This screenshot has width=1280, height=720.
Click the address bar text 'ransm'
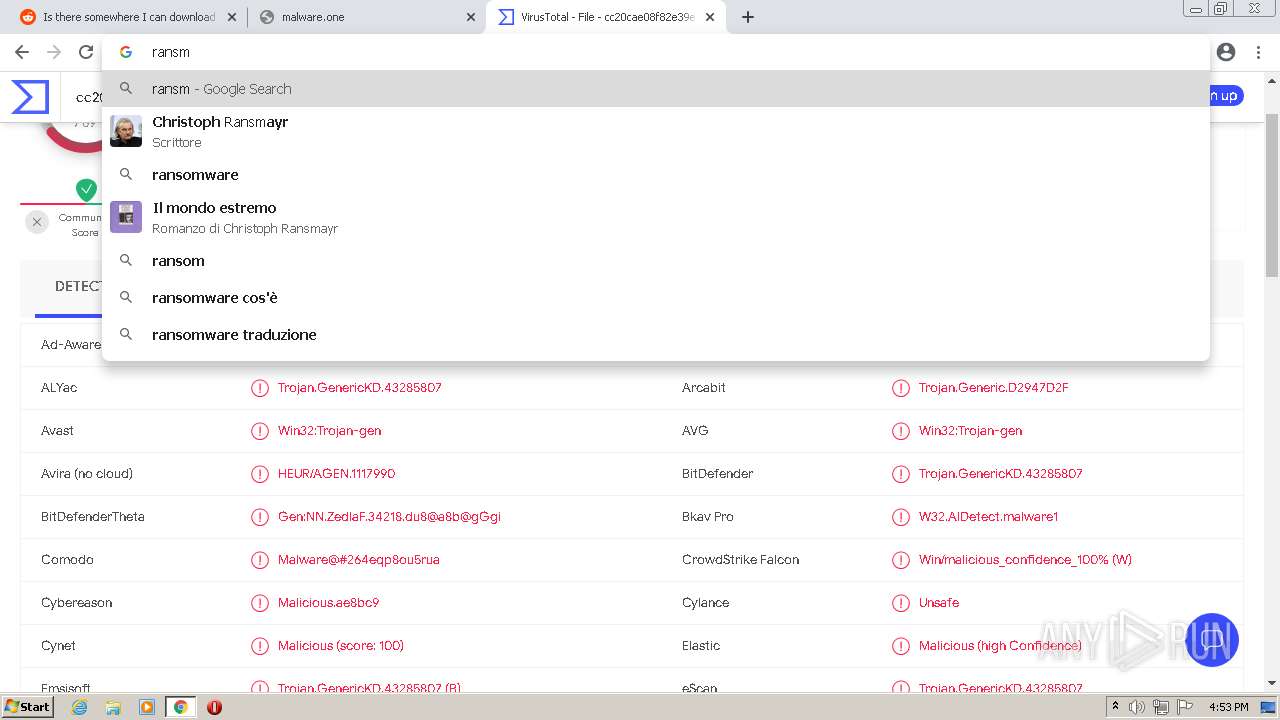click(171, 52)
